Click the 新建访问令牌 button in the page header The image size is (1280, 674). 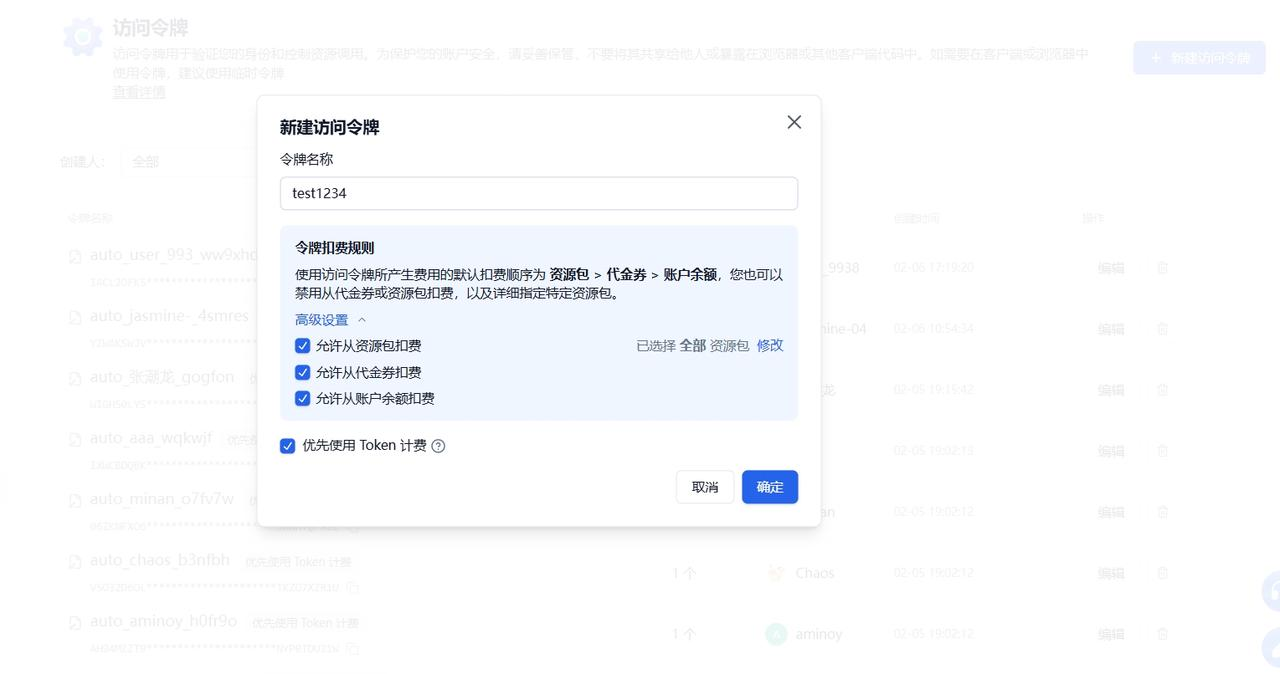point(1200,58)
